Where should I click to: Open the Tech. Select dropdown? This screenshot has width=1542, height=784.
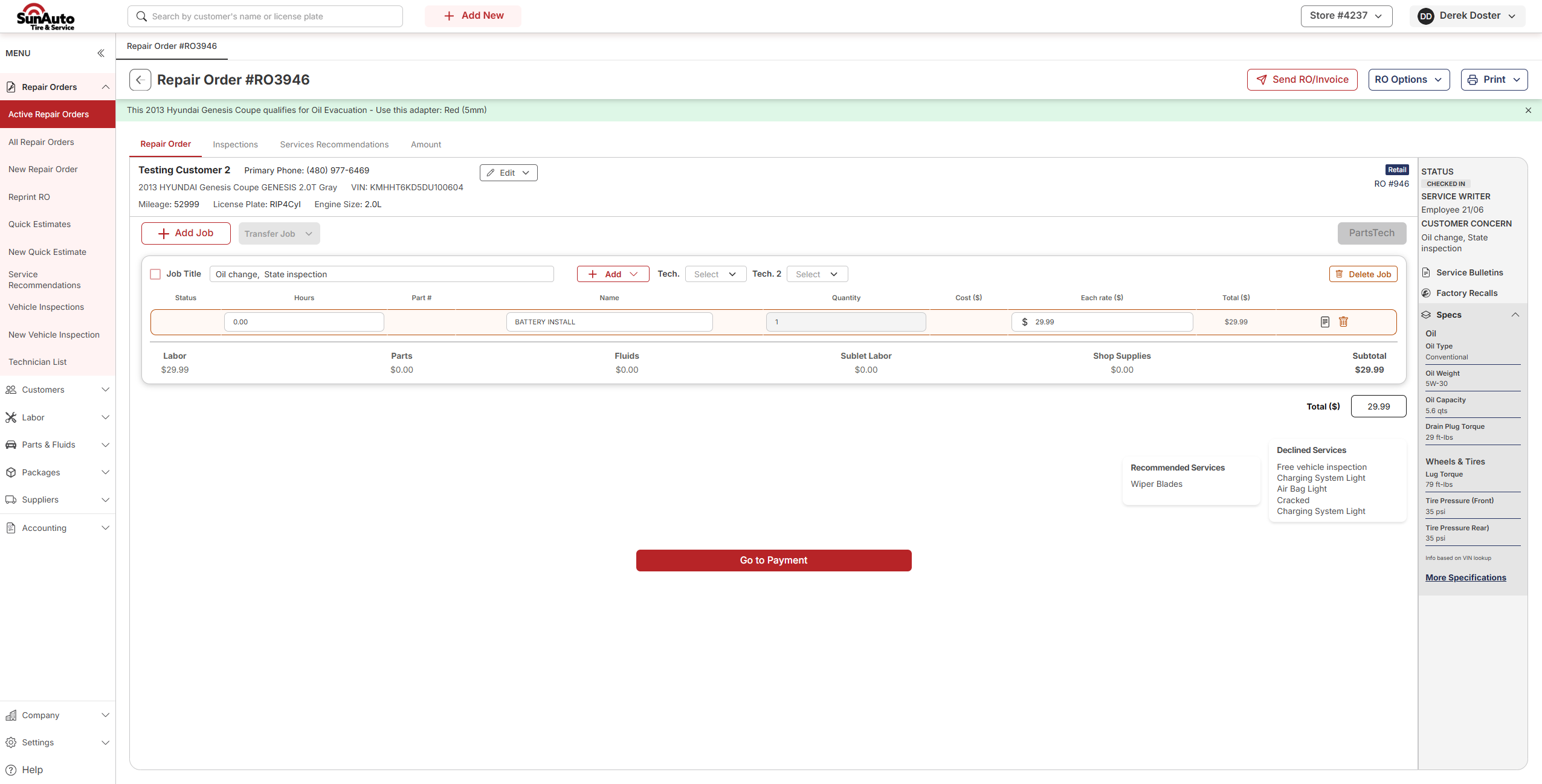(x=715, y=274)
